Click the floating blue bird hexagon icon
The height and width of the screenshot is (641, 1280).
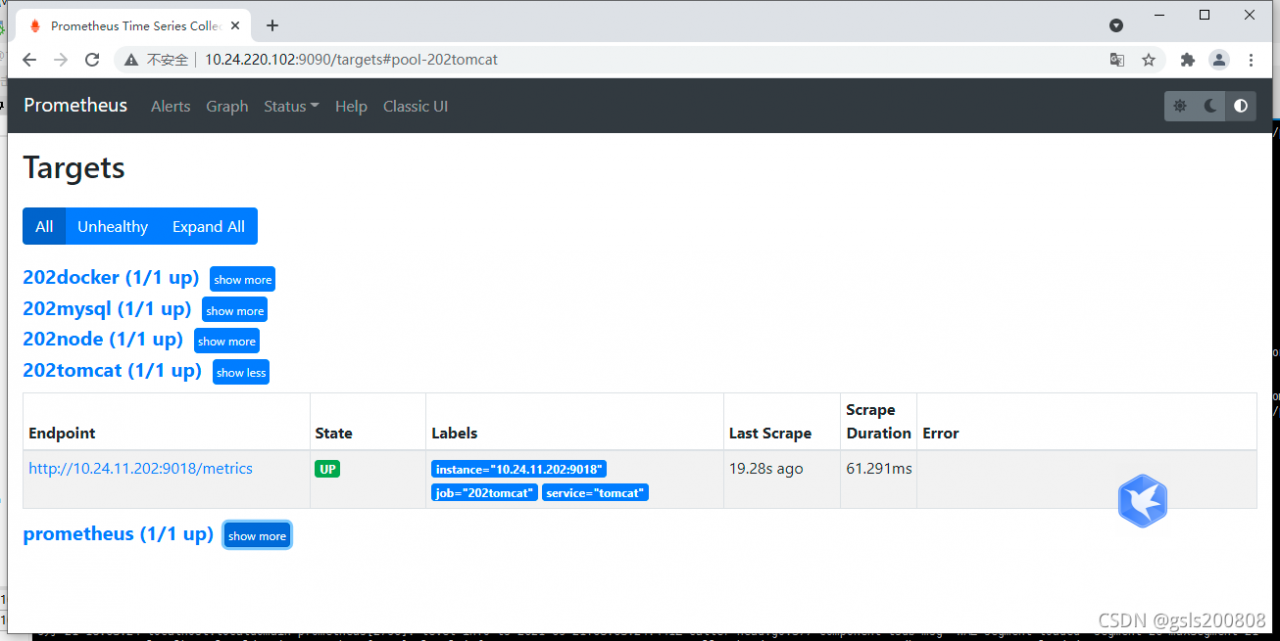point(1143,501)
